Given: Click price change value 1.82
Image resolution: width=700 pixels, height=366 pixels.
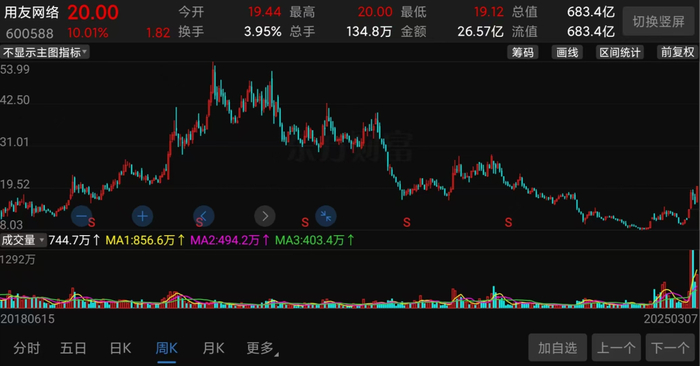Looking at the screenshot, I should 158,33.
